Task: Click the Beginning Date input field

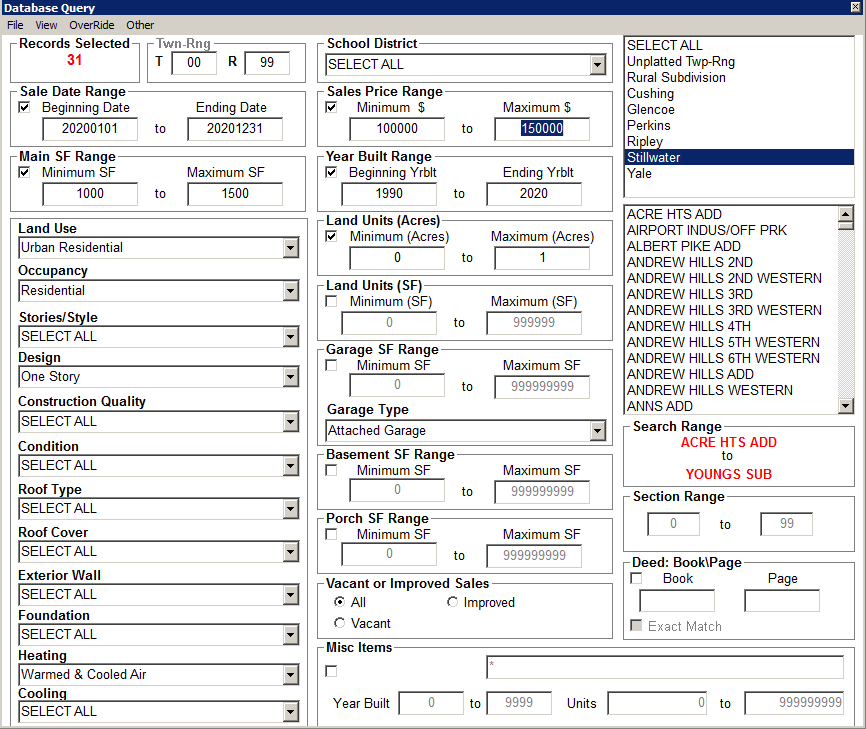Action: point(90,129)
